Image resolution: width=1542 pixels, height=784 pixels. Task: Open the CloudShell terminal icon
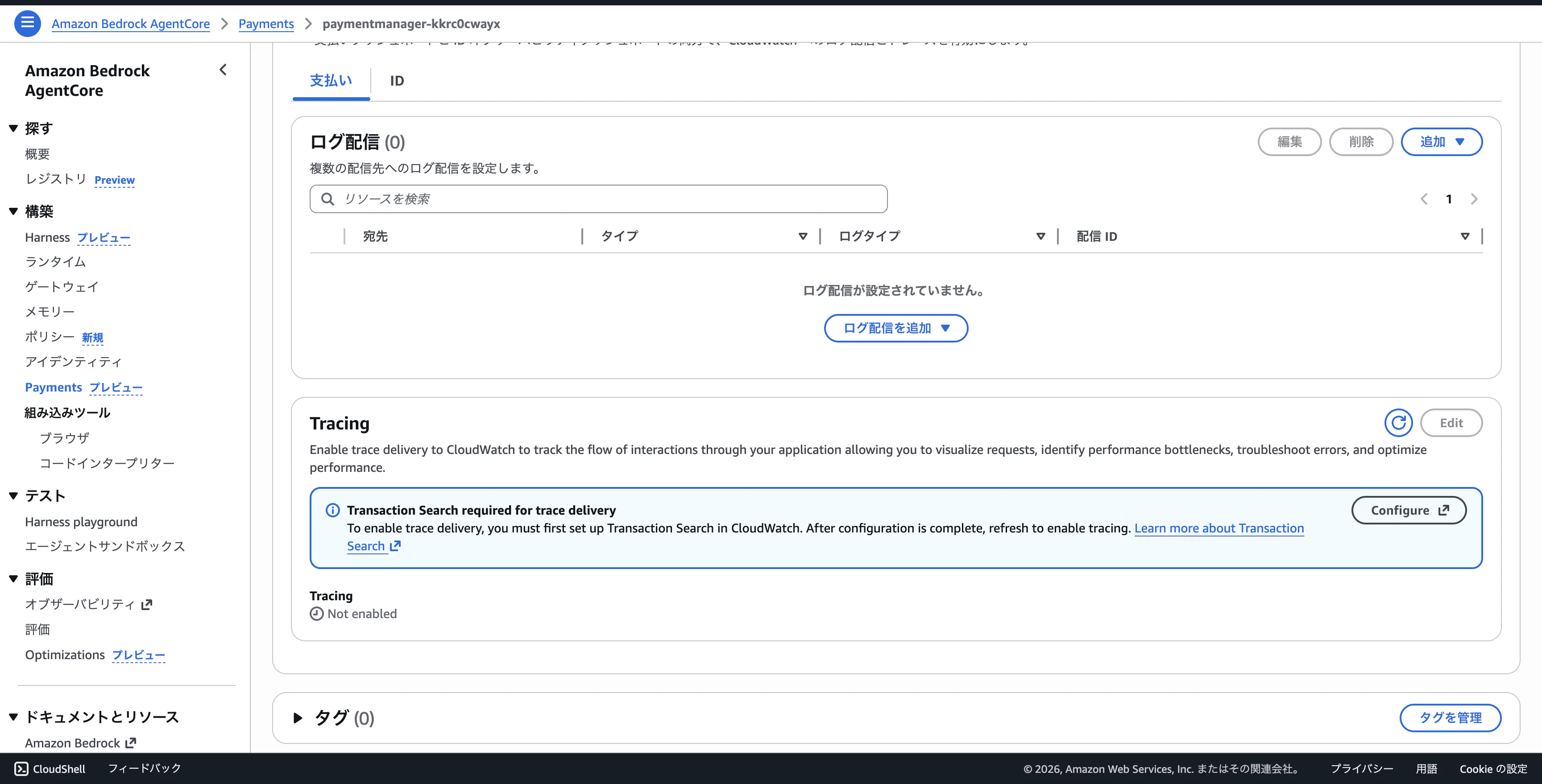click(x=21, y=769)
